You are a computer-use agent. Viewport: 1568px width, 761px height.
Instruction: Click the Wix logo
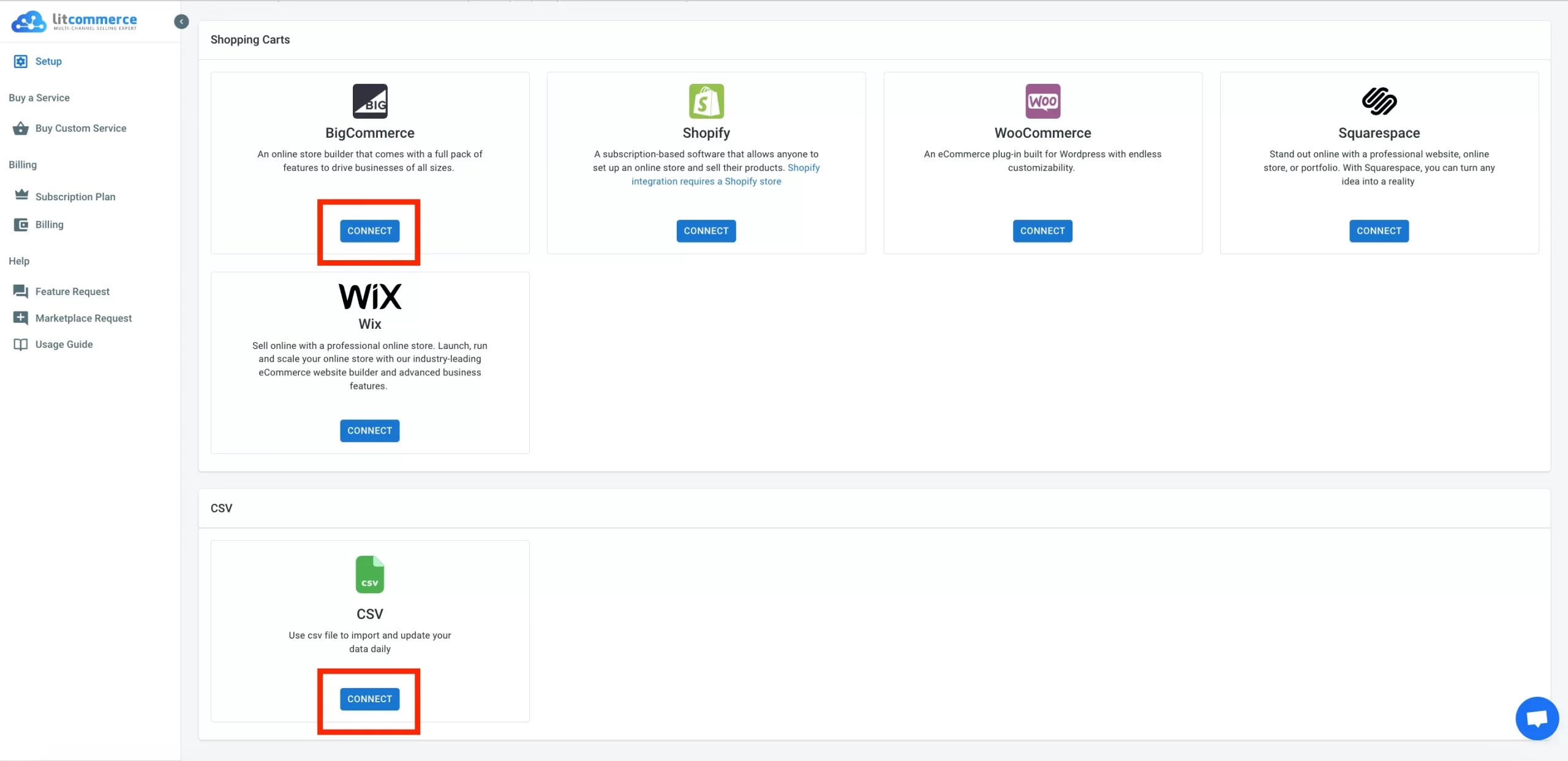coord(369,296)
